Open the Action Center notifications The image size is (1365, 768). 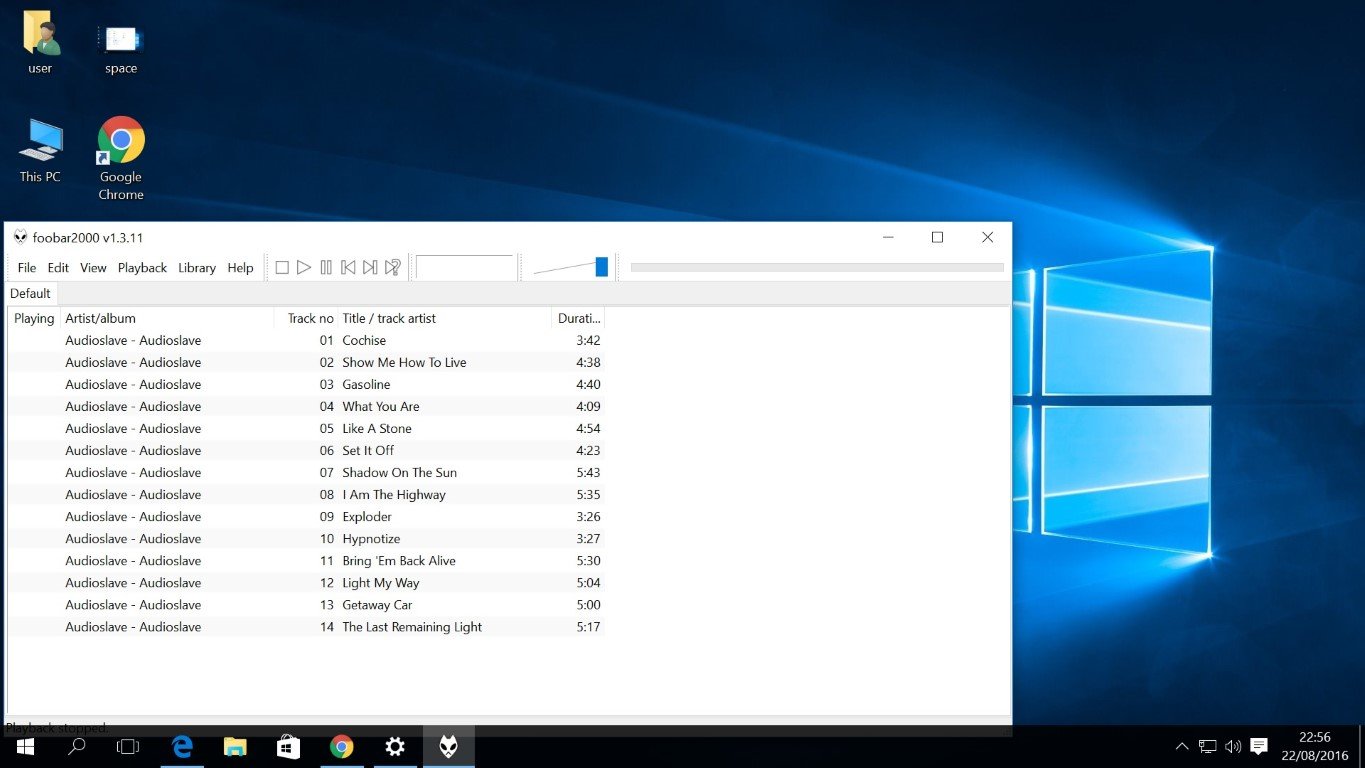[x=1260, y=747]
